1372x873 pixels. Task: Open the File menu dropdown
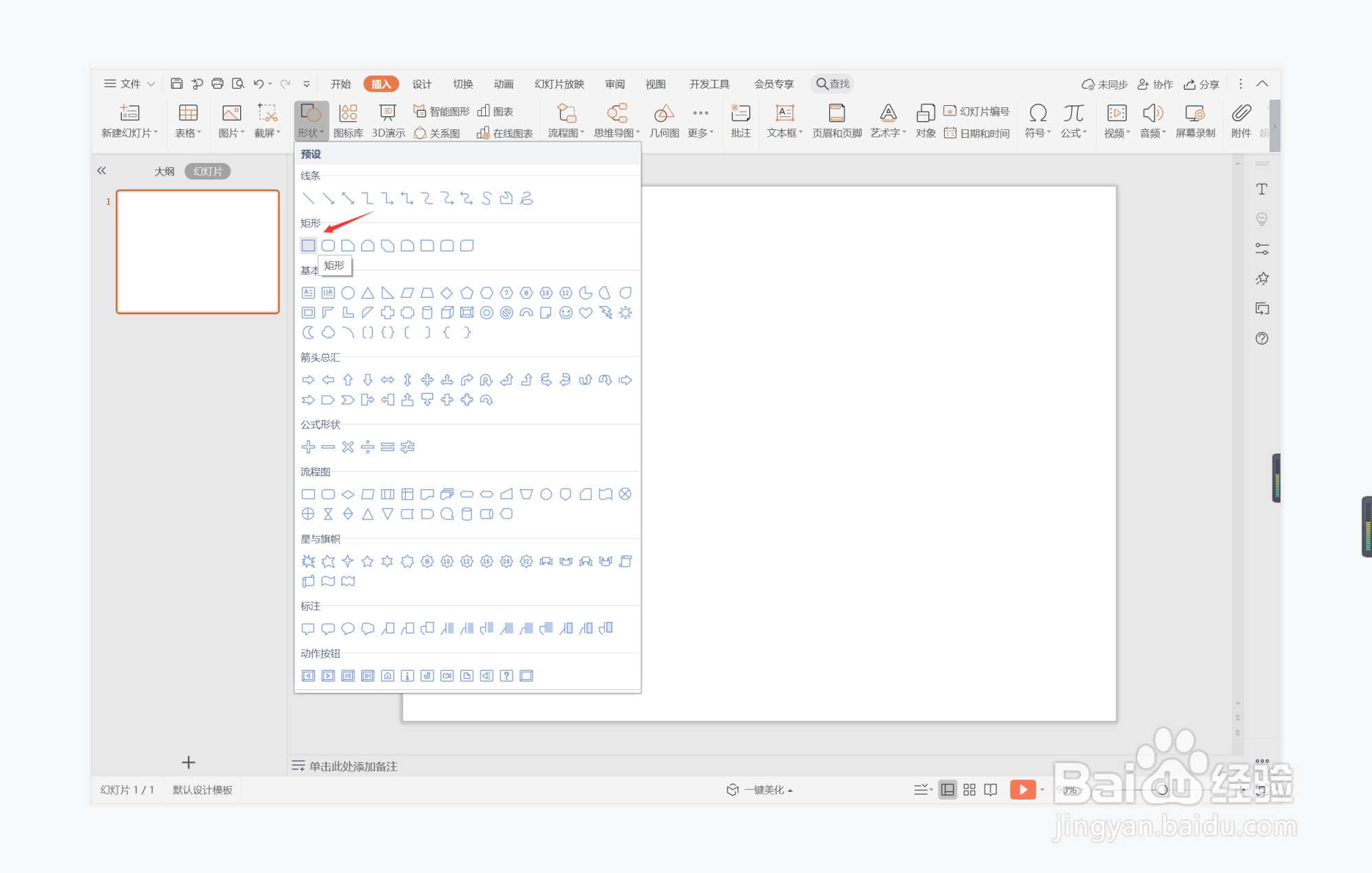pyautogui.click(x=129, y=84)
